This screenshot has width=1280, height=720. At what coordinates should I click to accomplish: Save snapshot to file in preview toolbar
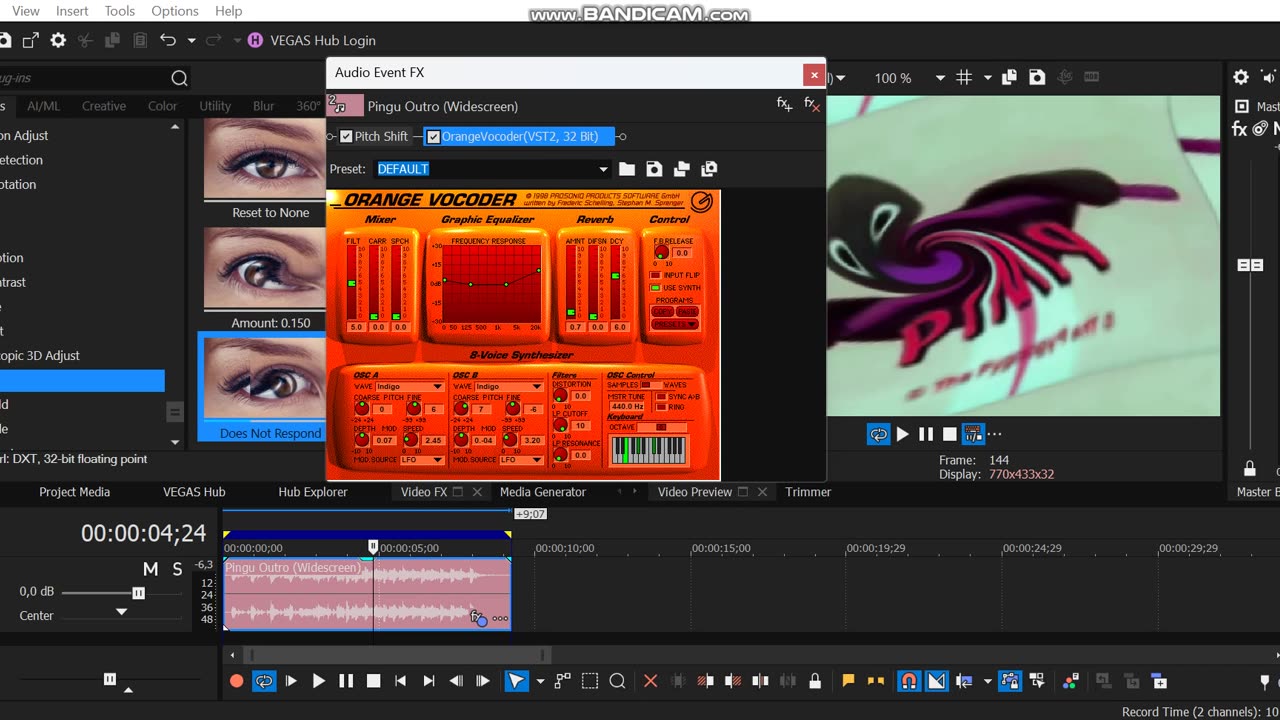[1037, 77]
